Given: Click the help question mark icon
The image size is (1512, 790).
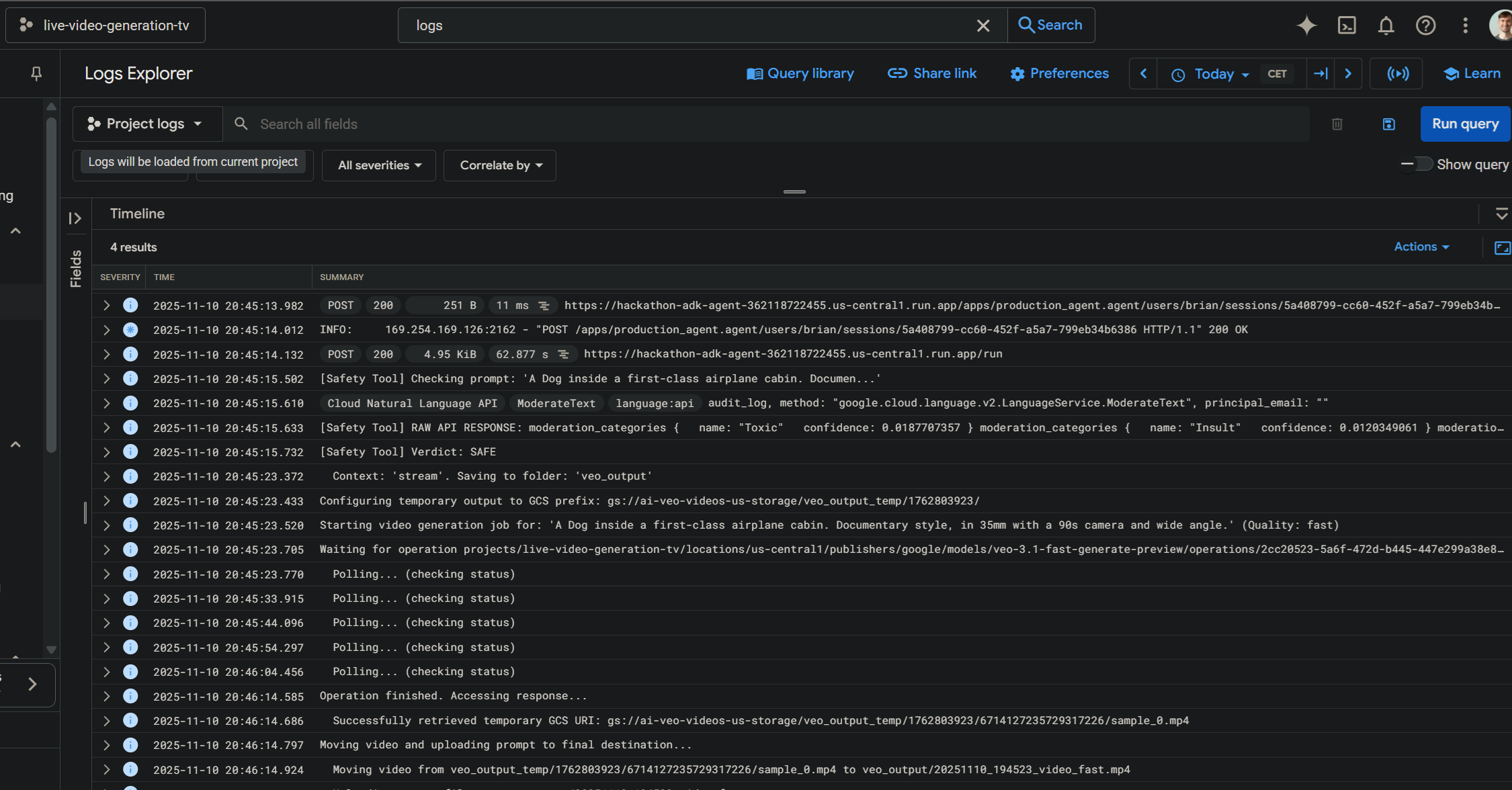Looking at the screenshot, I should (1425, 26).
